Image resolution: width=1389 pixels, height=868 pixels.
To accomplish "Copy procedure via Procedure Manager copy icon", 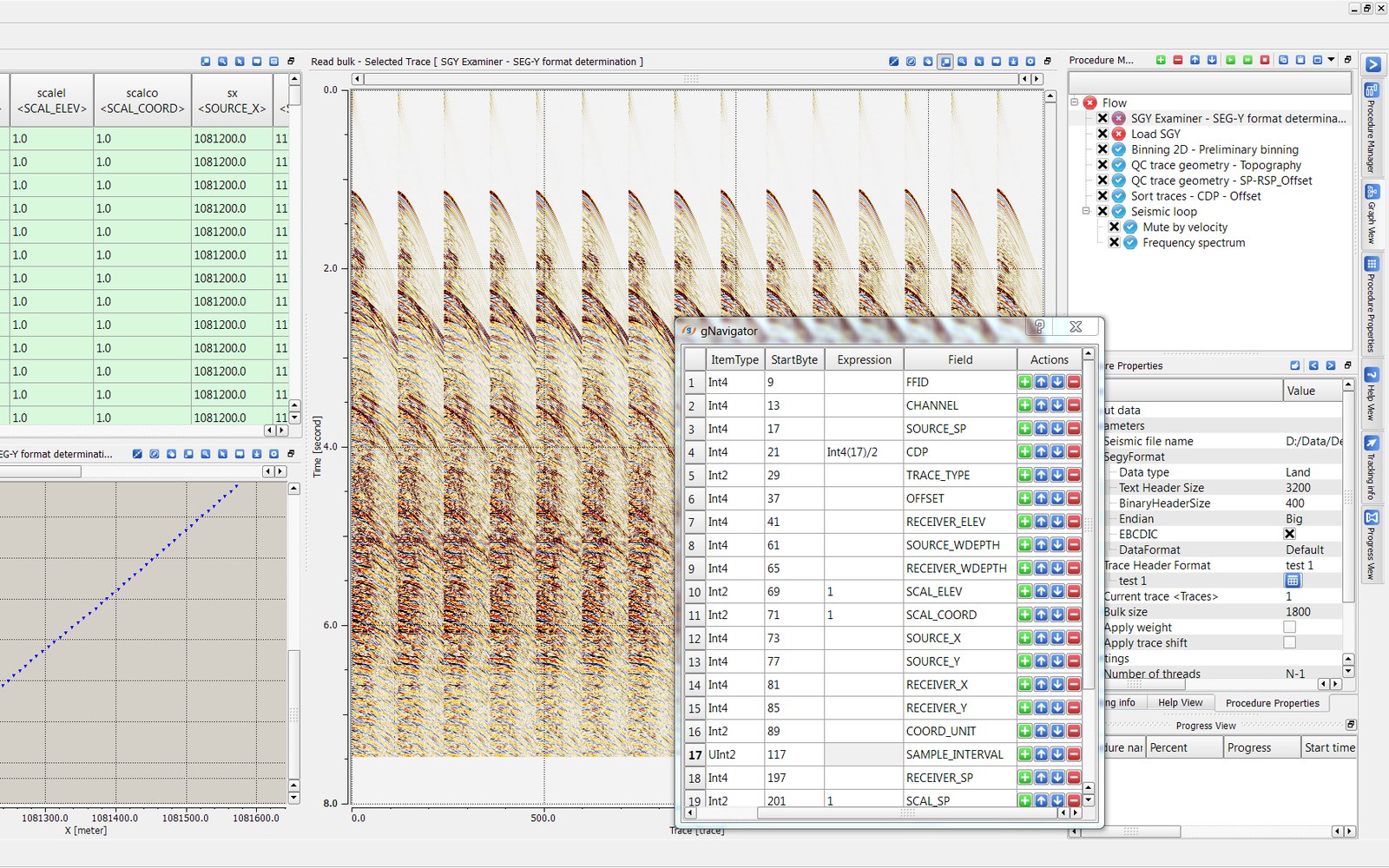I will coord(1283,60).
